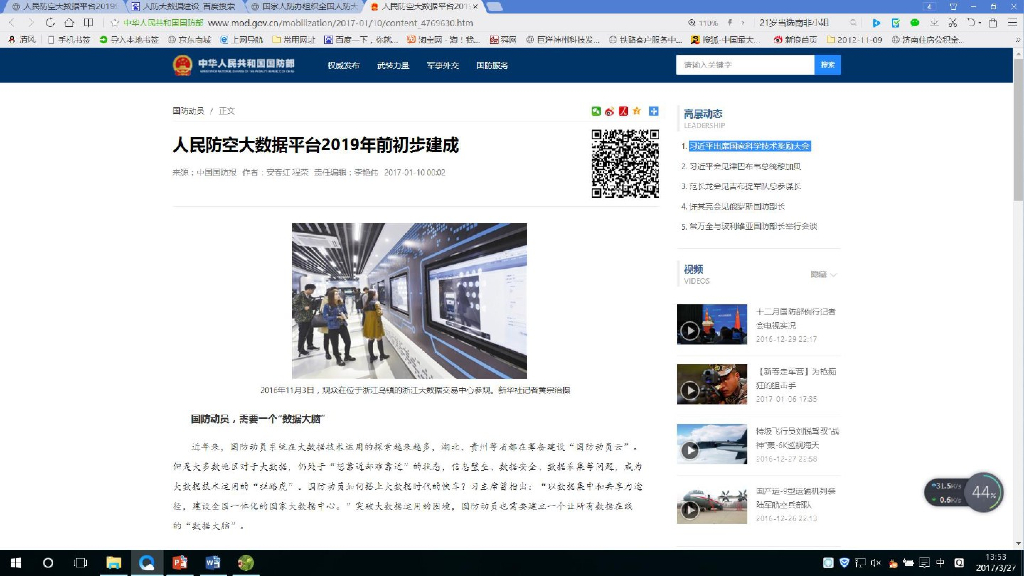Open the reading mode book icon
Screen dimensions: 1024x576
(x=88, y=22)
